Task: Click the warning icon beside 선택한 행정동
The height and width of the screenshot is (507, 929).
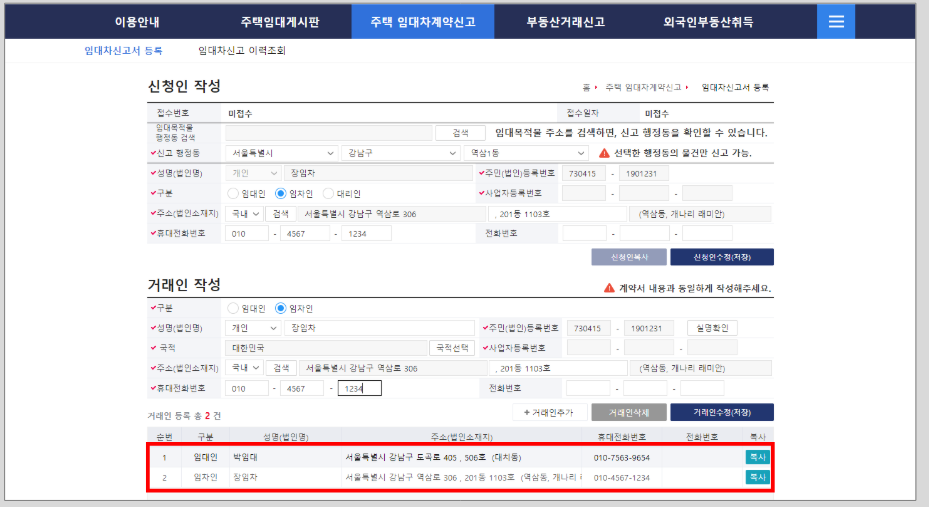Action: pos(604,153)
